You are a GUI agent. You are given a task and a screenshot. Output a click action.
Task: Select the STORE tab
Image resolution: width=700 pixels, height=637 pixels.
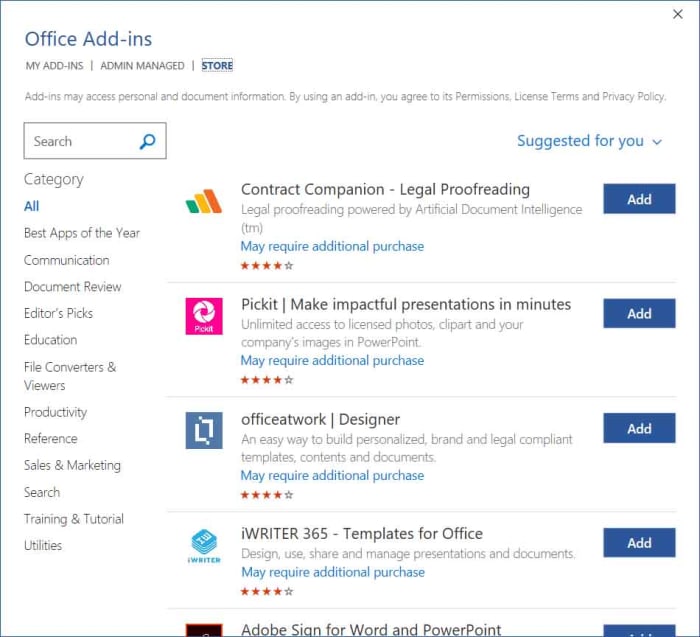[x=217, y=66]
